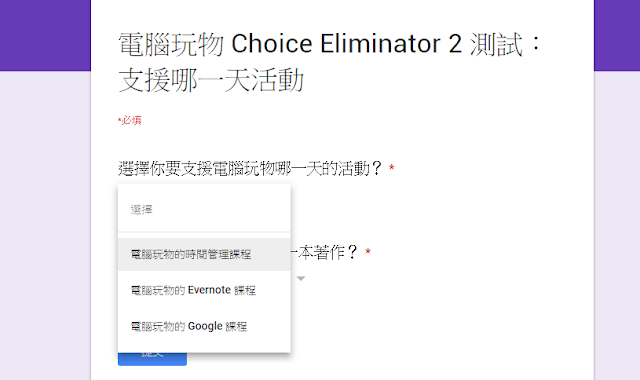640x380 pixels.
Task: Click the partially hidden 一本著作？ question label
Action: click(x=324, y=252)
